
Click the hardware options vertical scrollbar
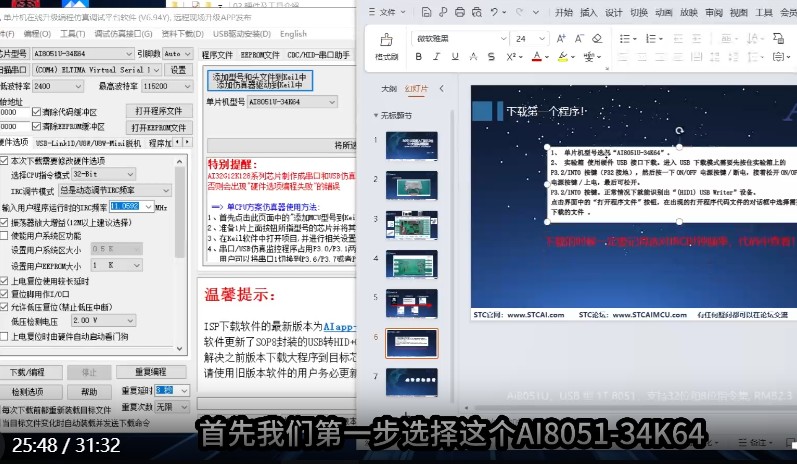[179, 254]
